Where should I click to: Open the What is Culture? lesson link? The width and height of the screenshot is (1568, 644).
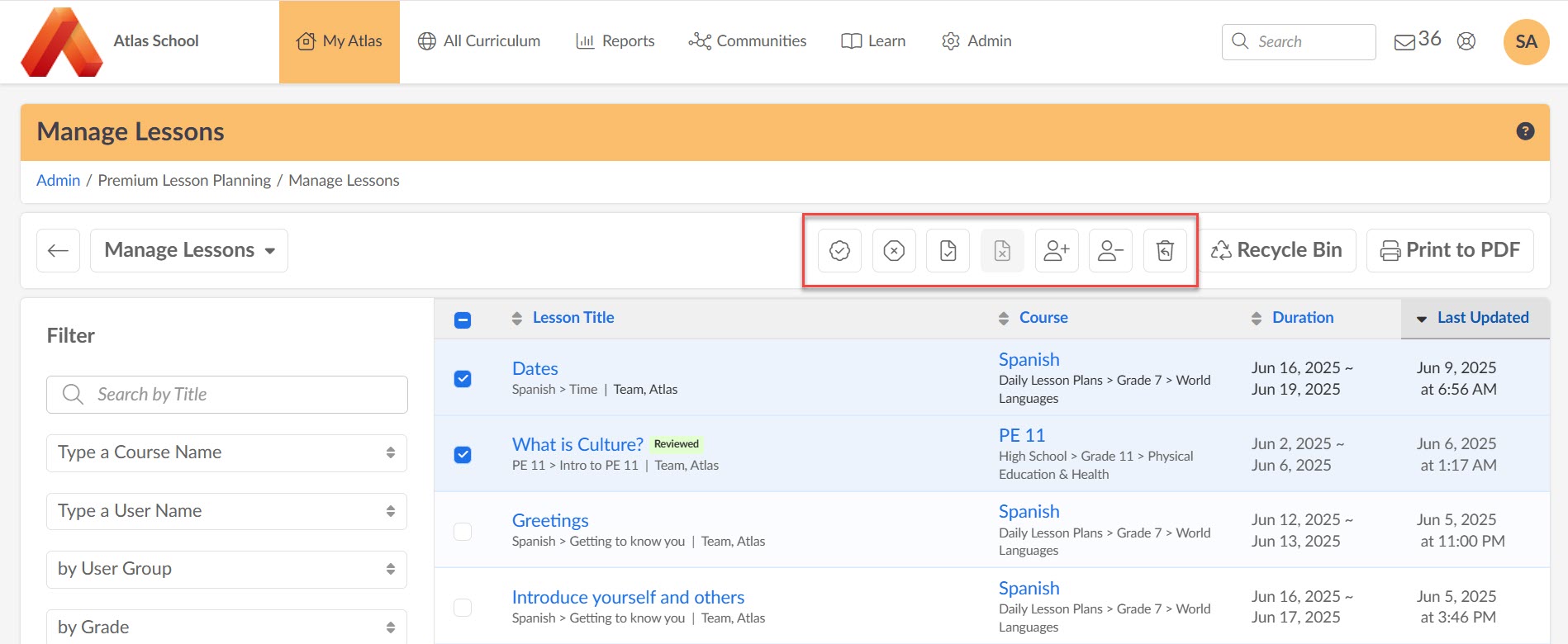tap(577, 444)
